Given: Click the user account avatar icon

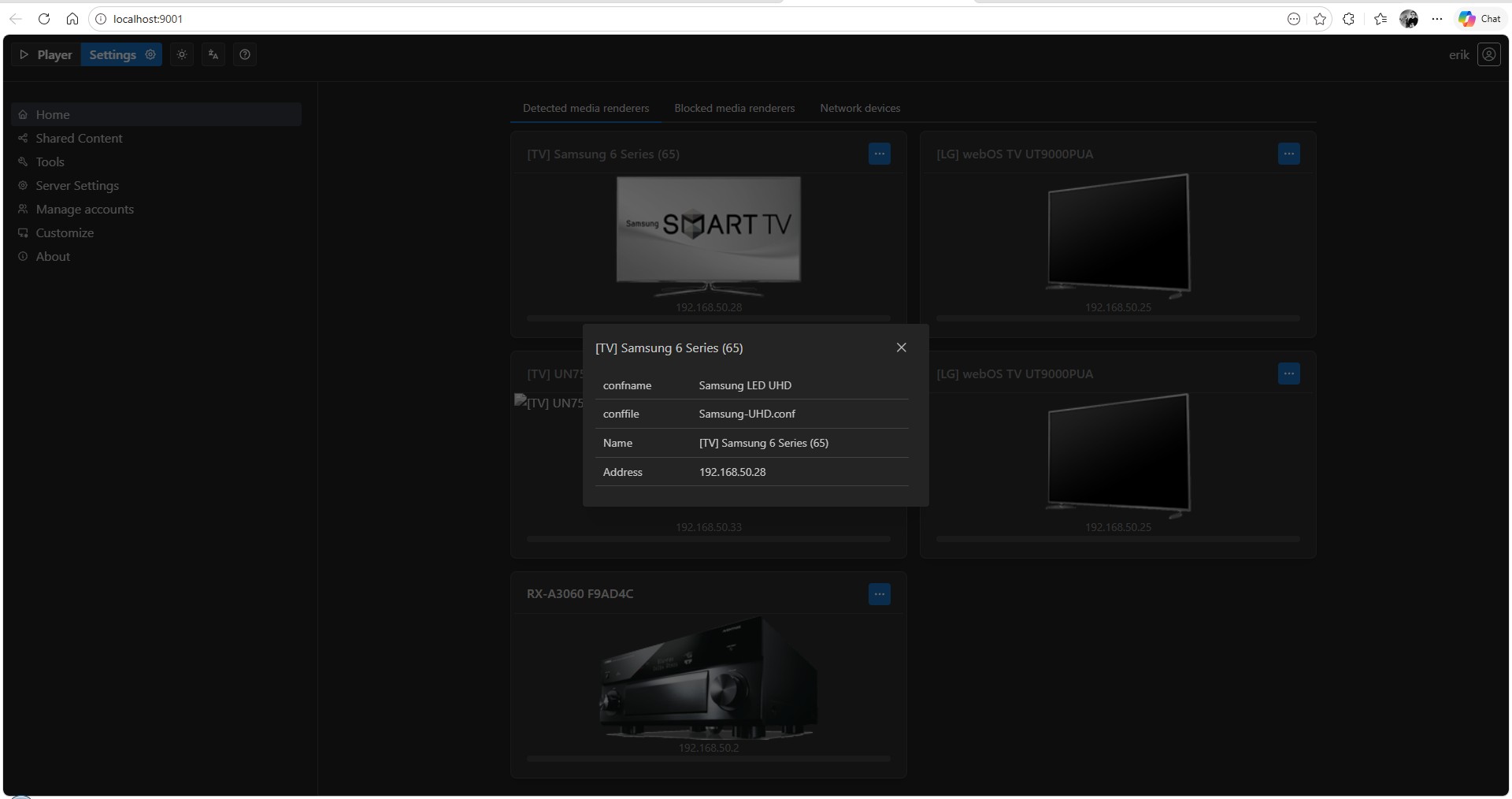Looking at the screenshot, I should point(1488,54).
